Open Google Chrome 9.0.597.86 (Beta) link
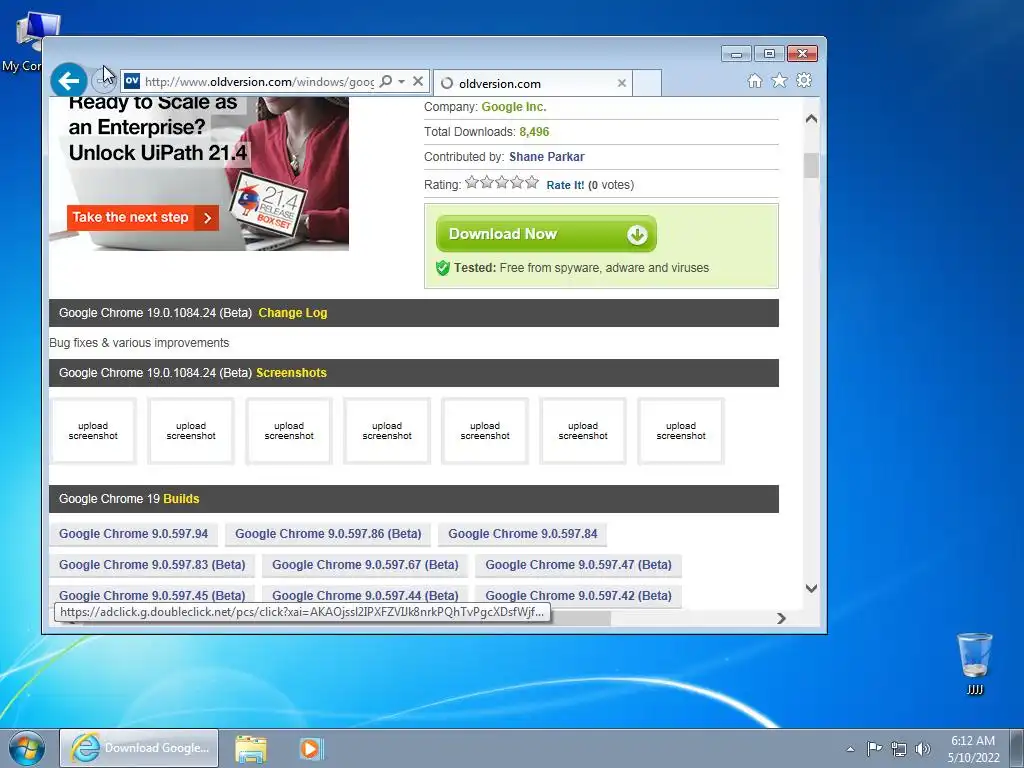The width and height of the screenshot is (1024, 768). 328,534
